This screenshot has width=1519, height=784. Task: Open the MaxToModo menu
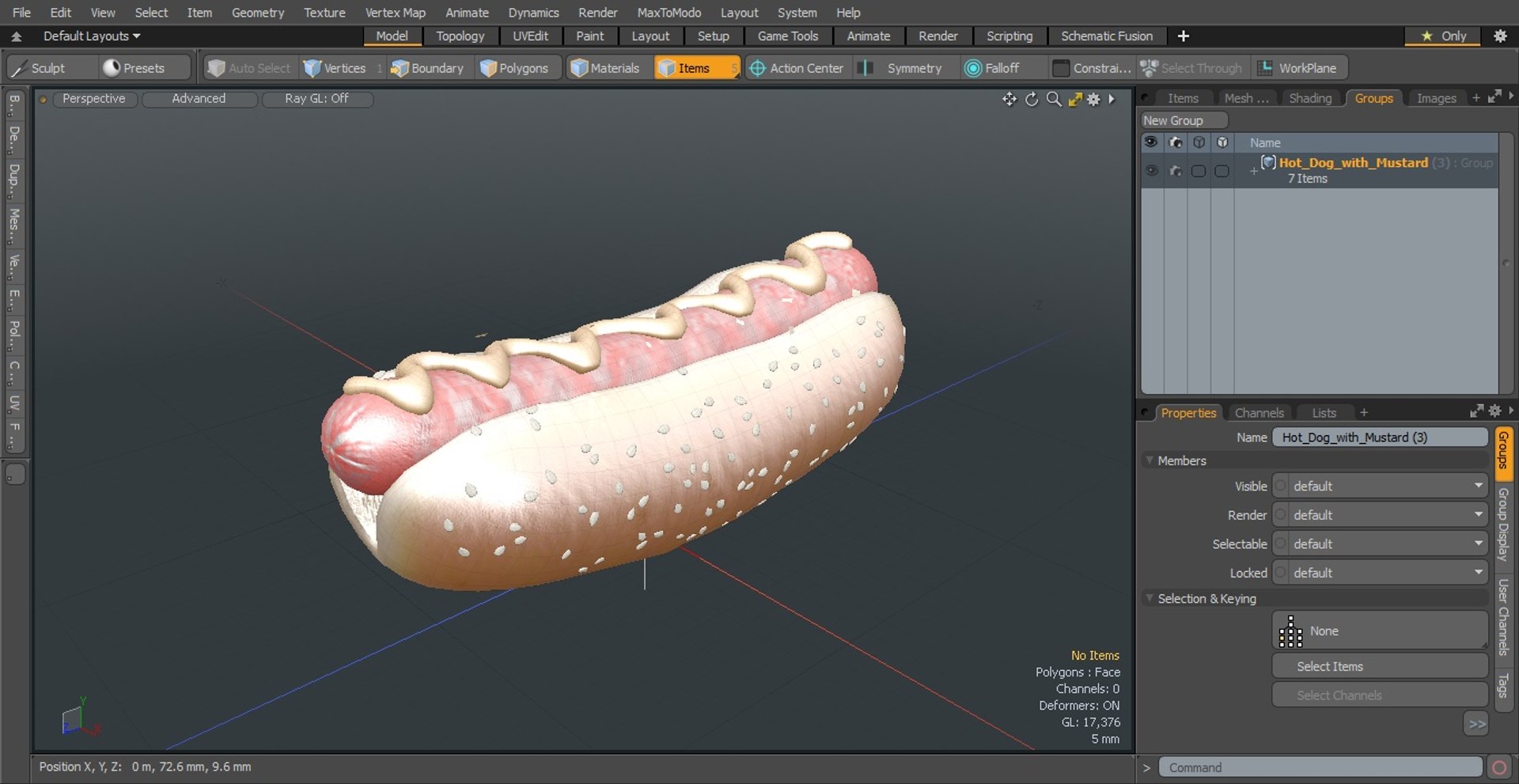669,13
